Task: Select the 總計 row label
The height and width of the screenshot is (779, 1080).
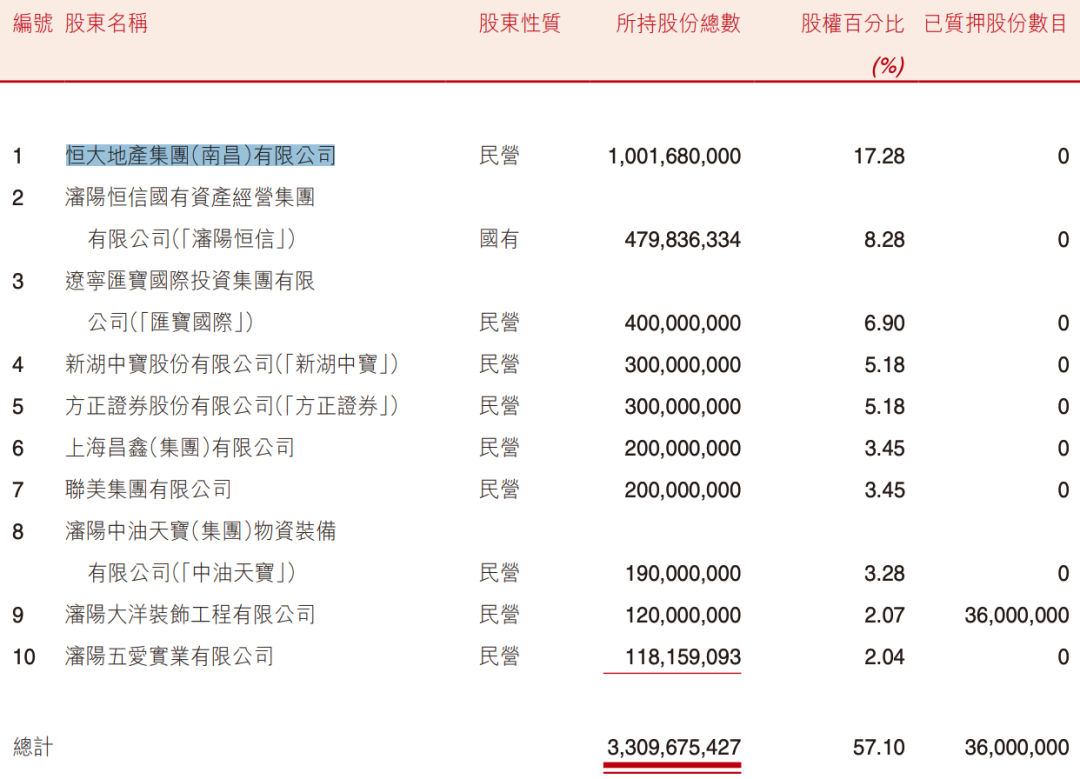Action: (x=32, y=747)
